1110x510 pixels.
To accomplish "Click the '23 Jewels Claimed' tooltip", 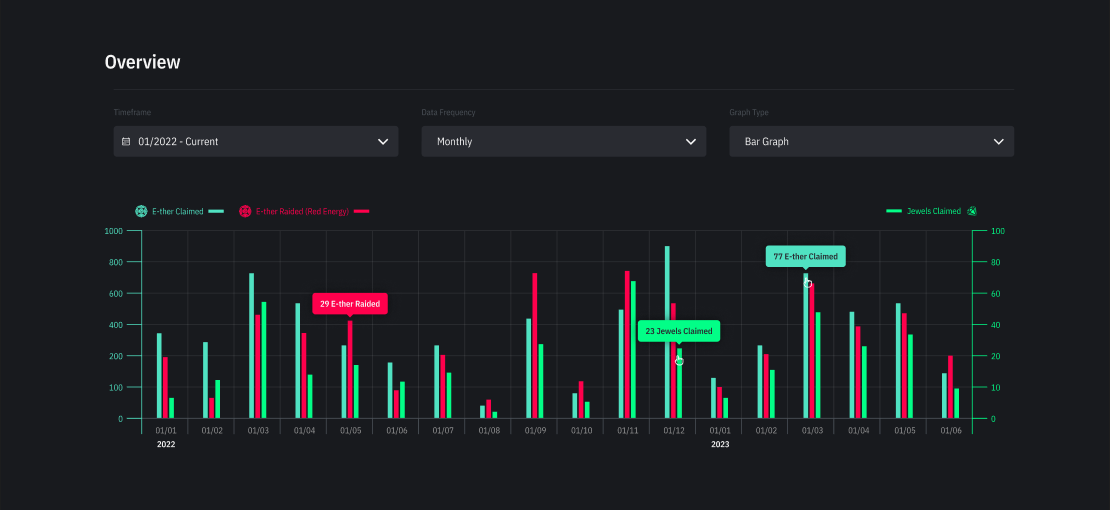I will (x=678, y=331).
